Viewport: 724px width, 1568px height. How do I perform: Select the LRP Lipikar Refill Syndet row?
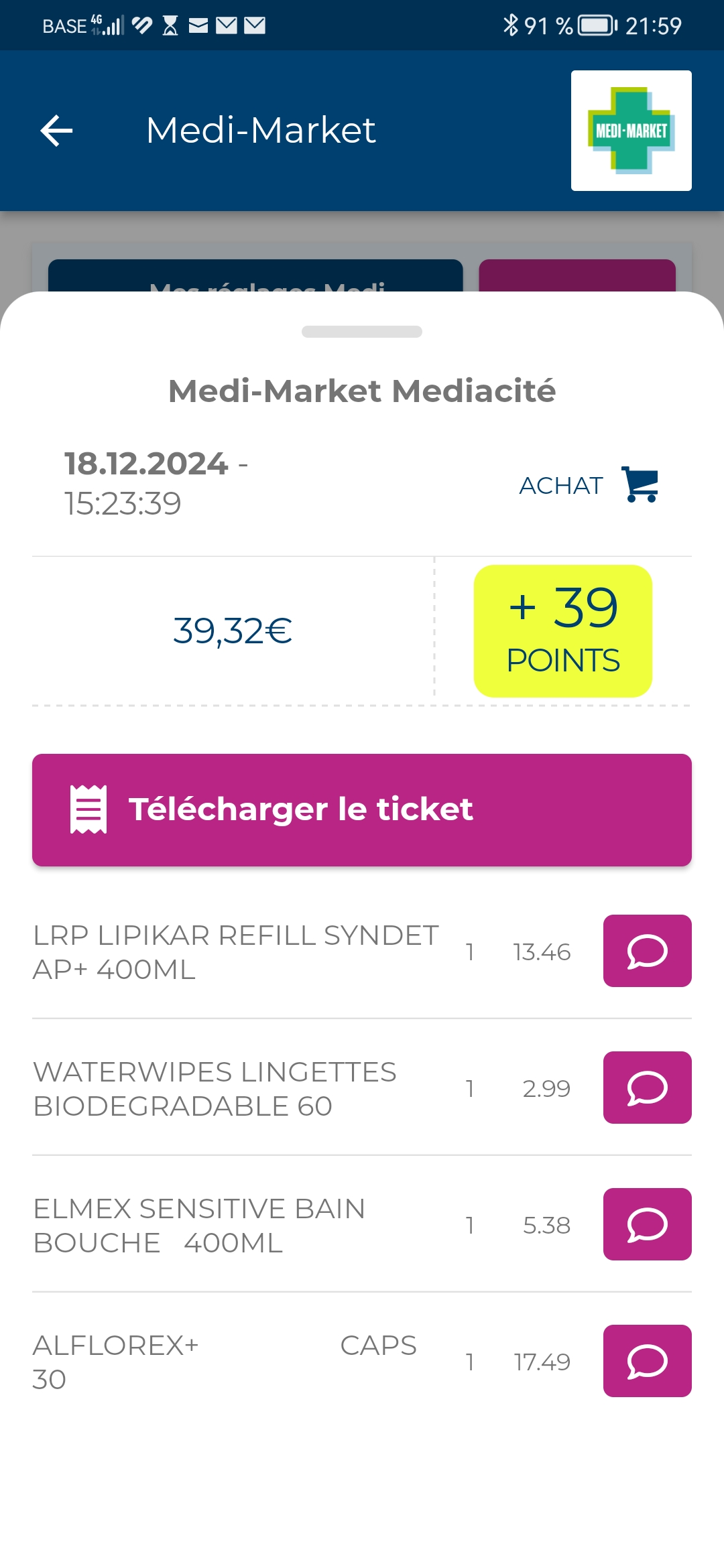tap(236, 952)
